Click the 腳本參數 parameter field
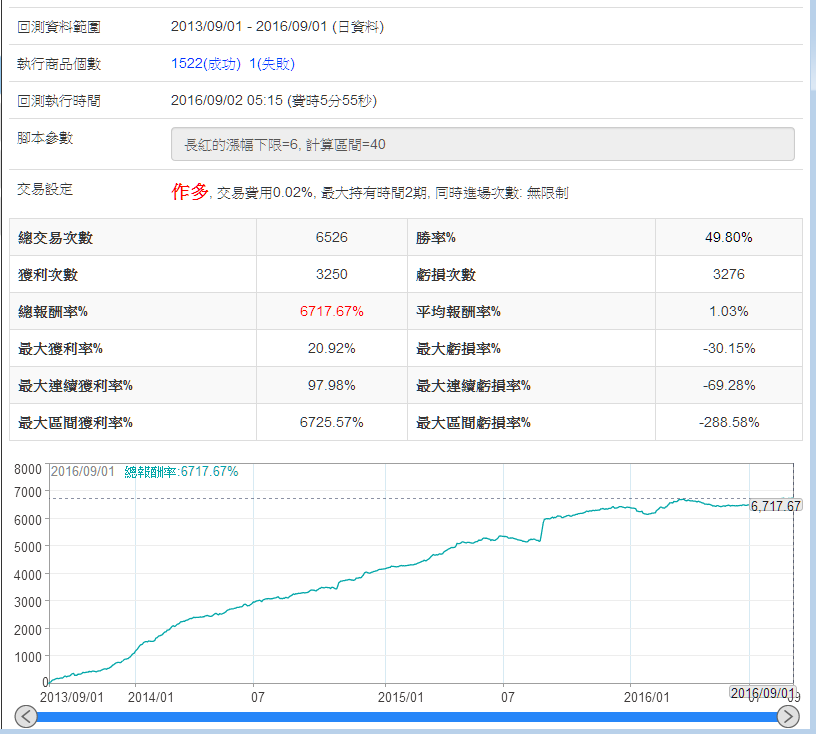 click(483, 144)
